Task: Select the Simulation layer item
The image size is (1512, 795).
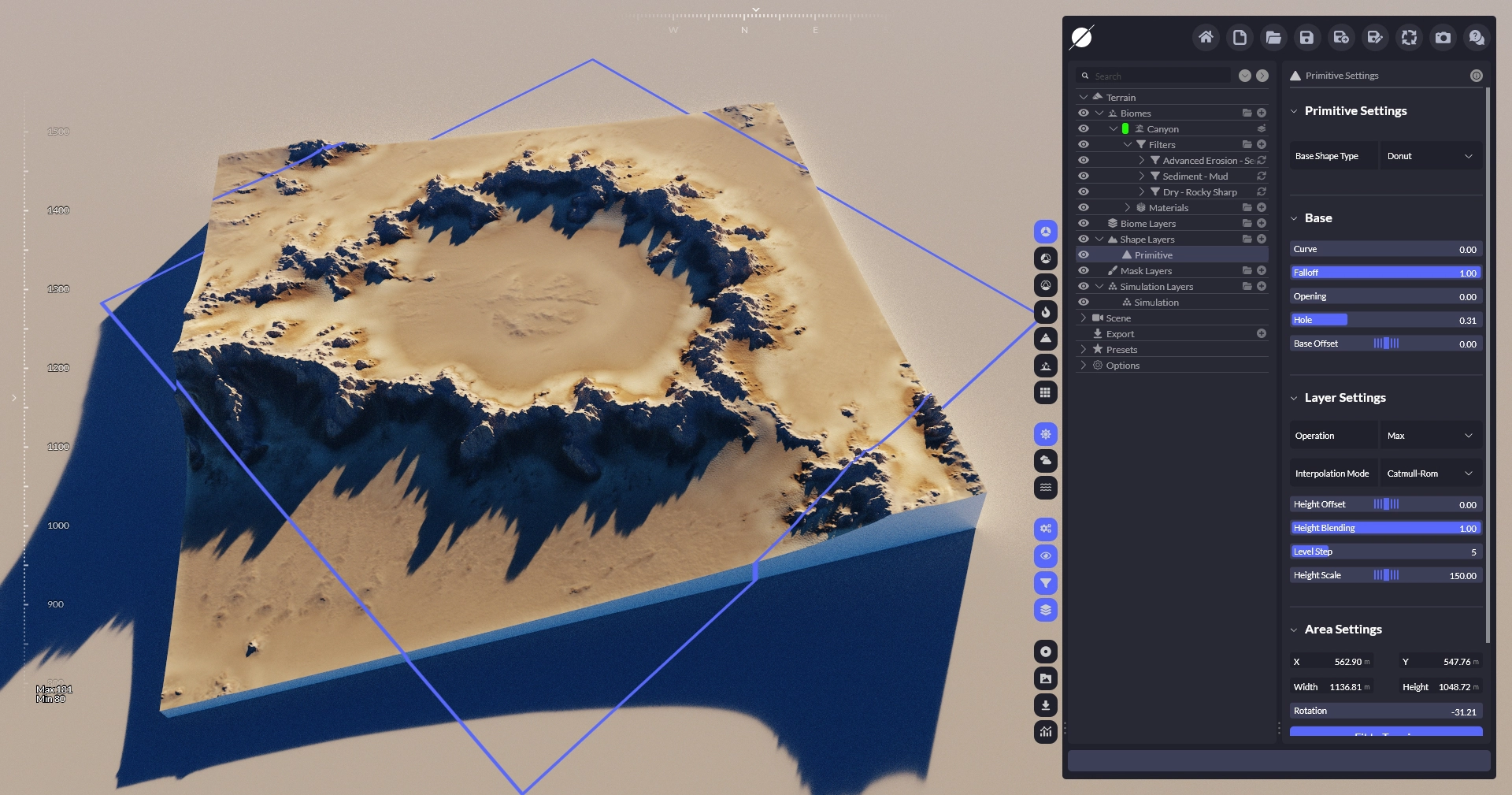Action: [1156, 303]
